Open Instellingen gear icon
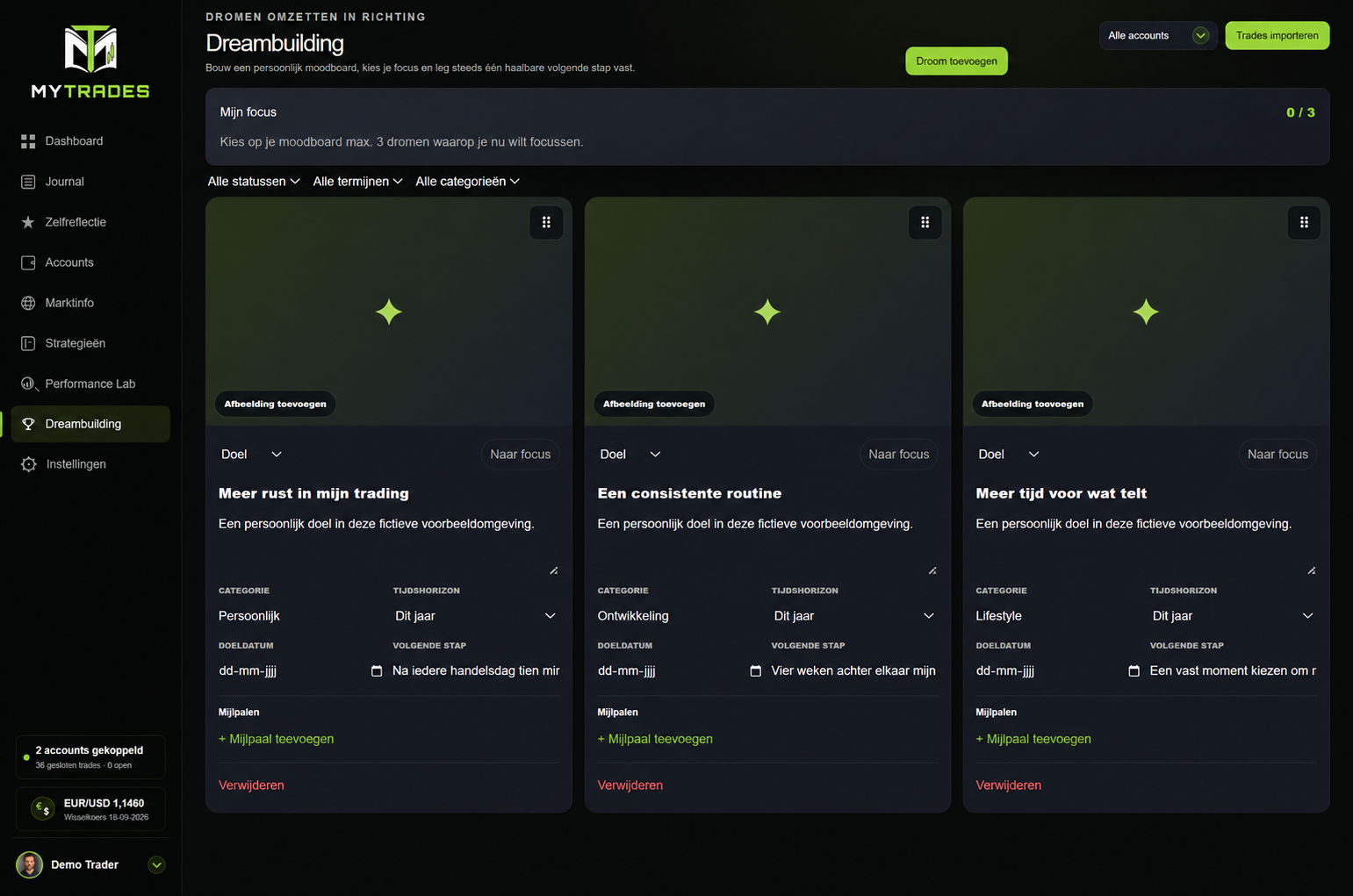 [x=28, y=464]
